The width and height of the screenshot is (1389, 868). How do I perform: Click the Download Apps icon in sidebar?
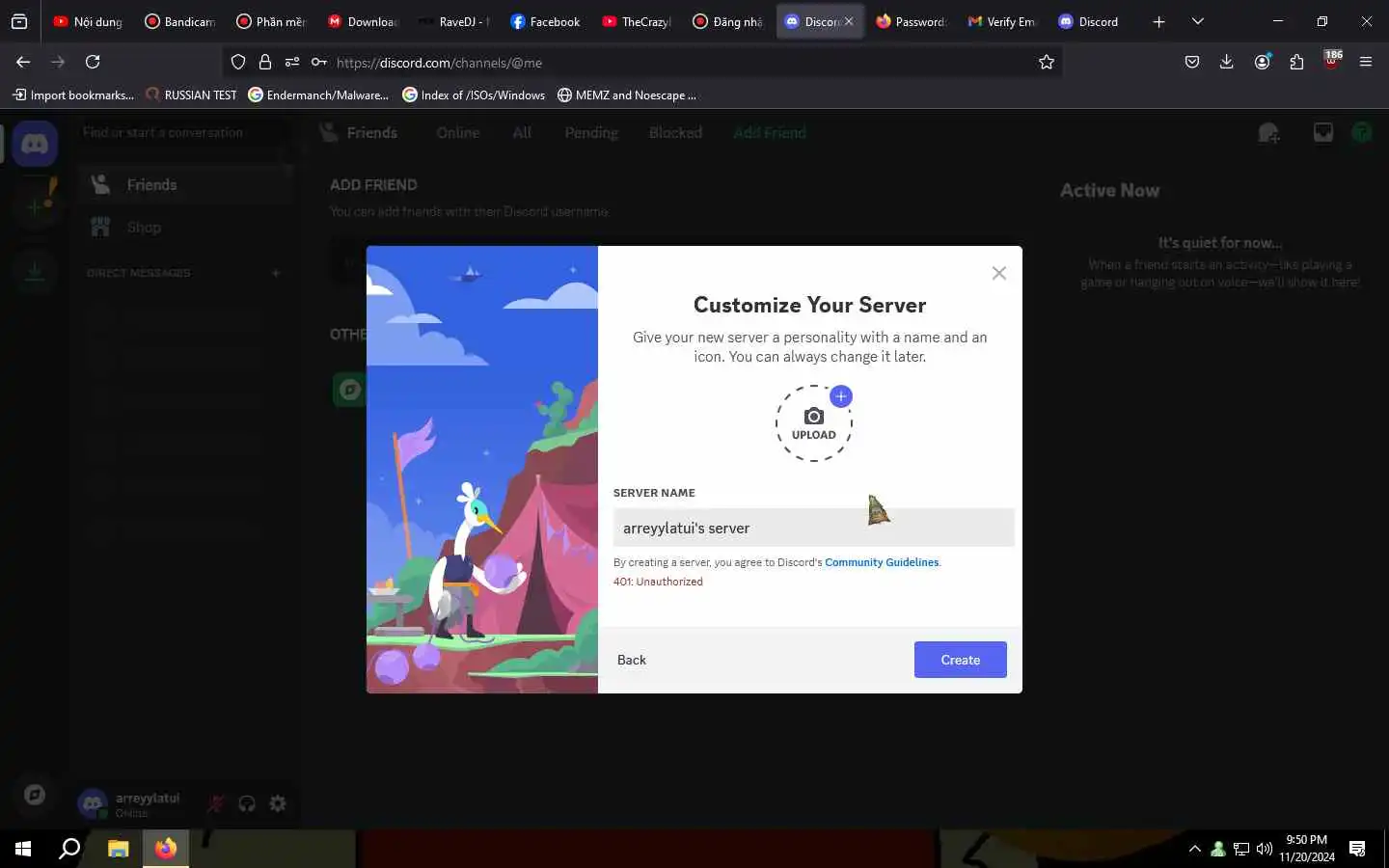pyautogui.click(x=35, y=270)
